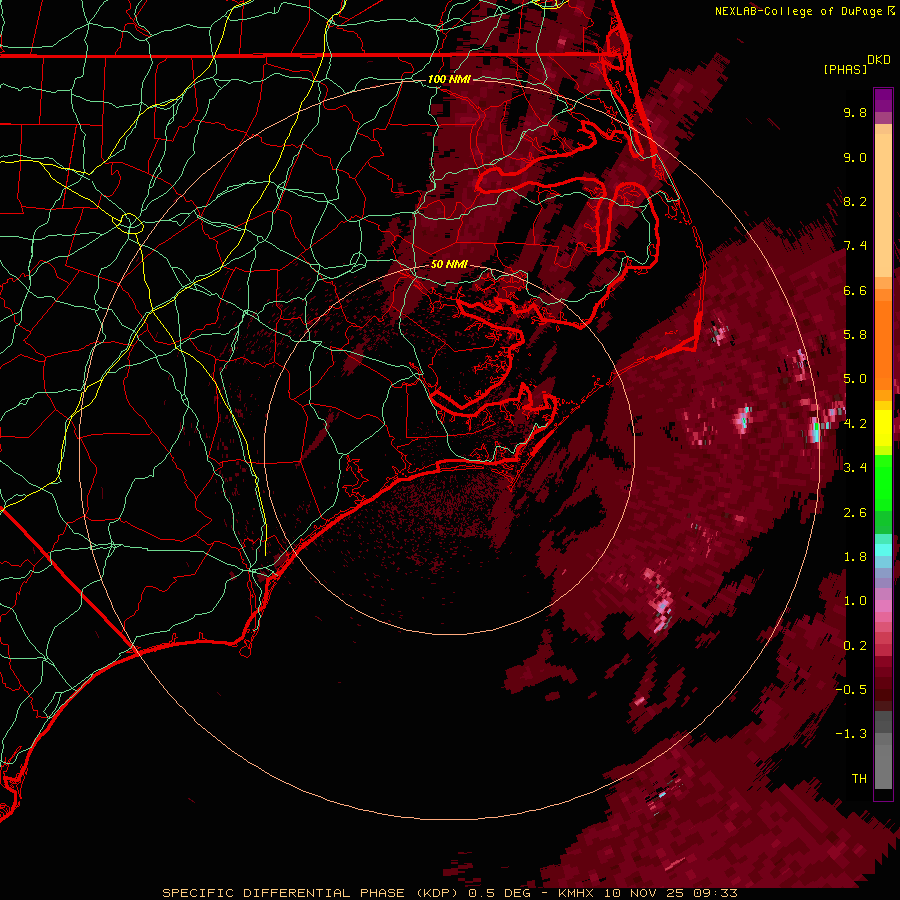Click the 2.6 value on the color scale
Viewport: 900px width, 900px height.
click(855, 513)
